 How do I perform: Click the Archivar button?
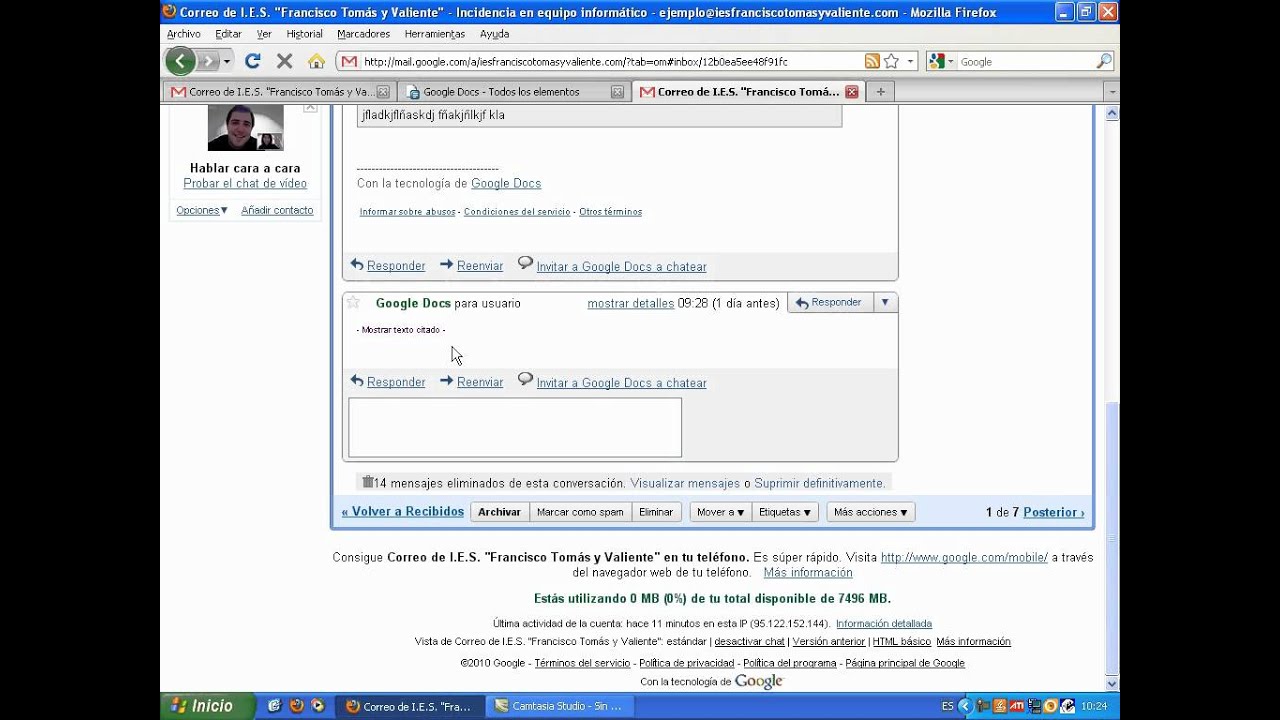tap(499, 512)
